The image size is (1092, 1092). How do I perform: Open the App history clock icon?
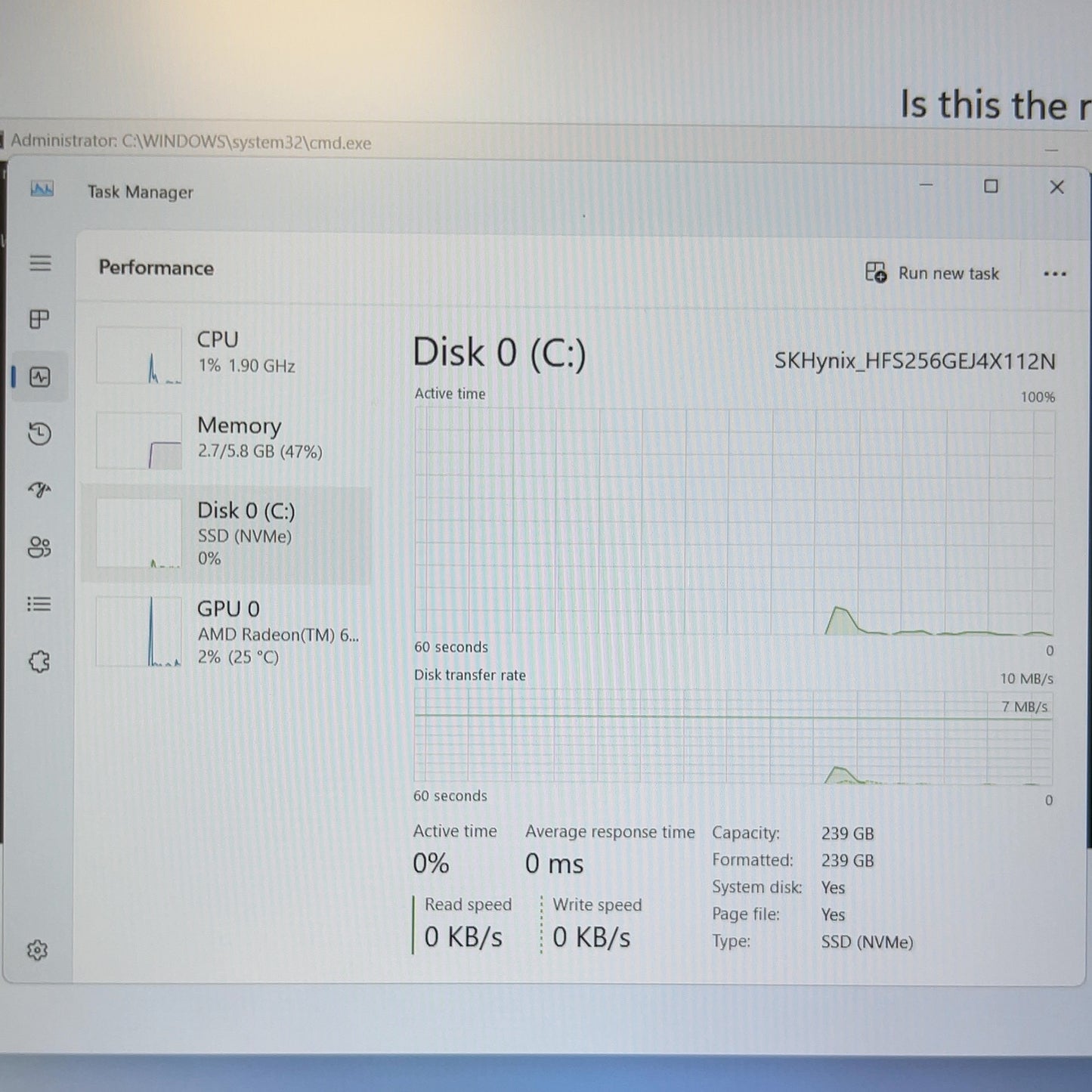click(39, 433)
